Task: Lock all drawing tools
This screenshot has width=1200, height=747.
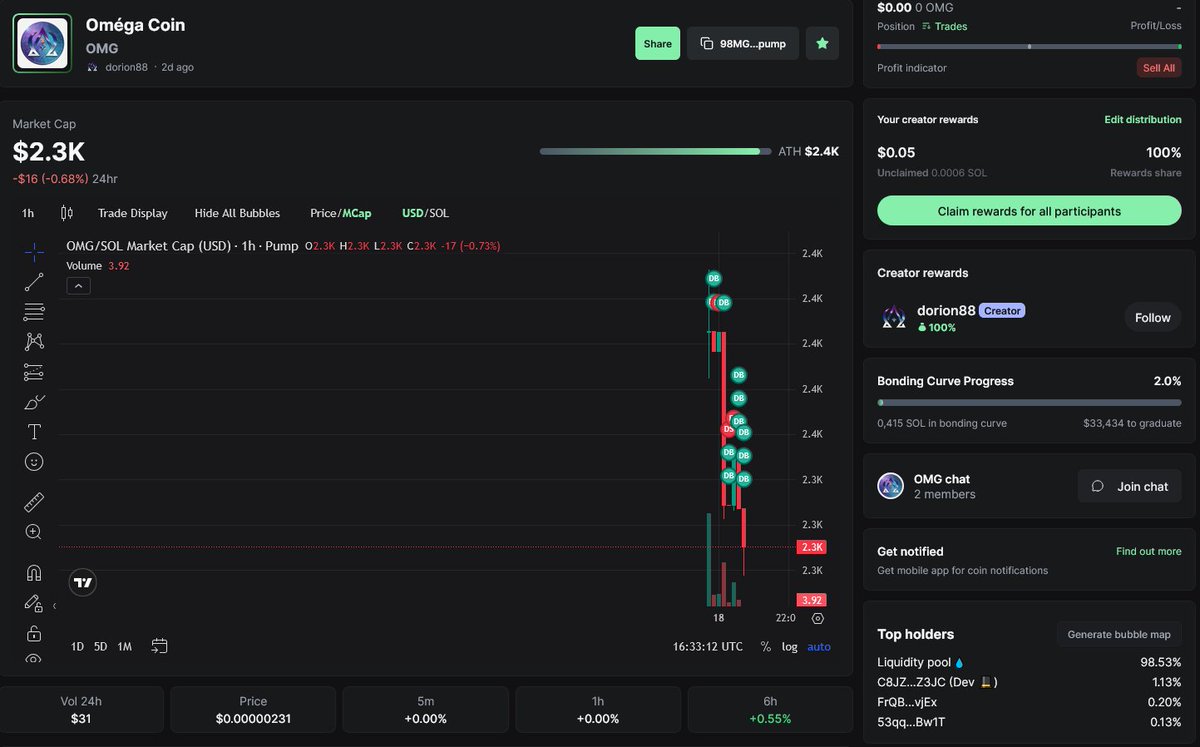Action: click(x=34, y=633)
